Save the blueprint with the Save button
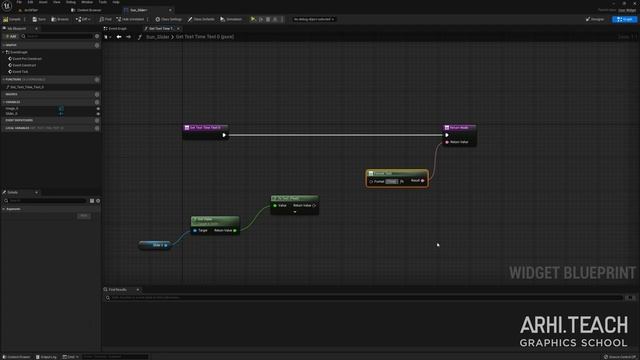Screen dimensions: 640x360 point(39,19)
